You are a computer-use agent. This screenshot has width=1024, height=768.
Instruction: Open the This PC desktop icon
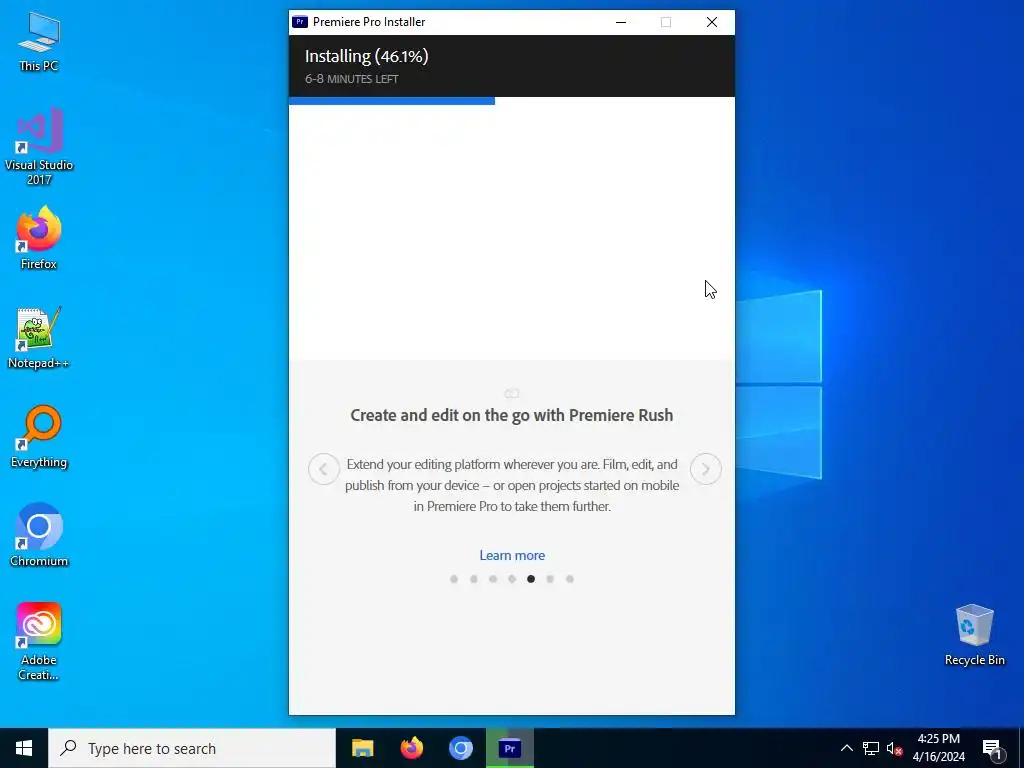pos(39,40)
